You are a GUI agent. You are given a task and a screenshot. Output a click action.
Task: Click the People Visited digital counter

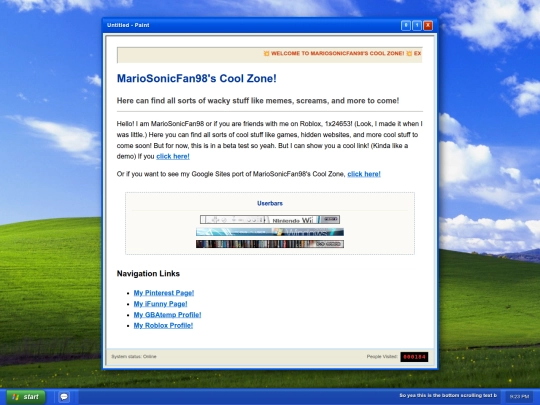[x=414, y=357]
